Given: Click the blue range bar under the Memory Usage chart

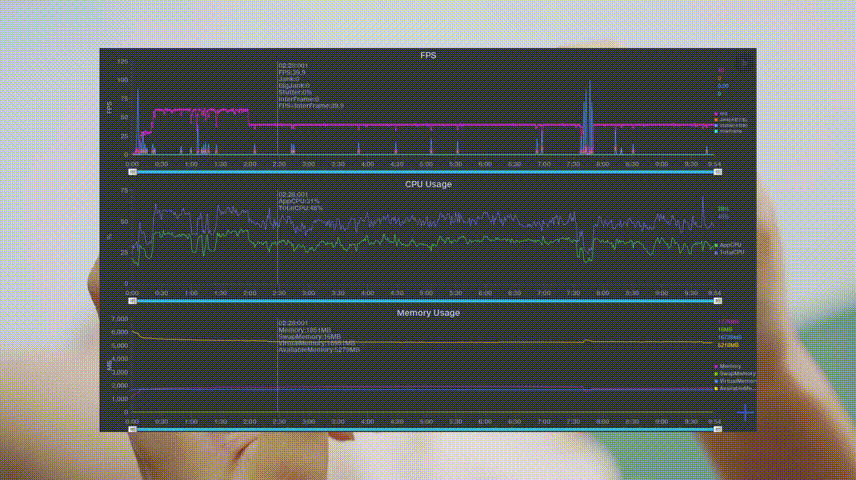Looking at the screenshot, I should click(x=425, y=430).
